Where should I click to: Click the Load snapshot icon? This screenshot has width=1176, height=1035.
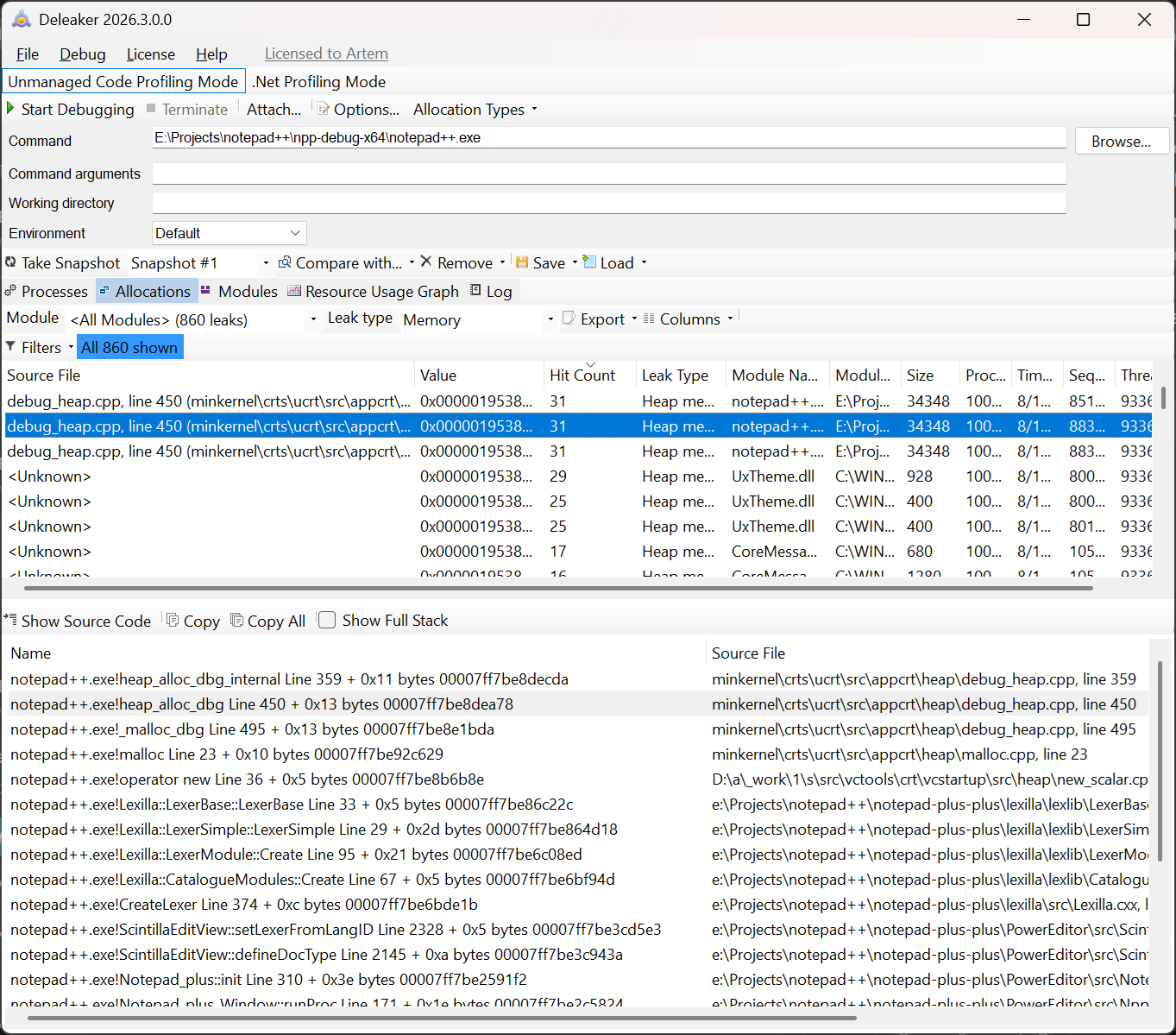589,262
